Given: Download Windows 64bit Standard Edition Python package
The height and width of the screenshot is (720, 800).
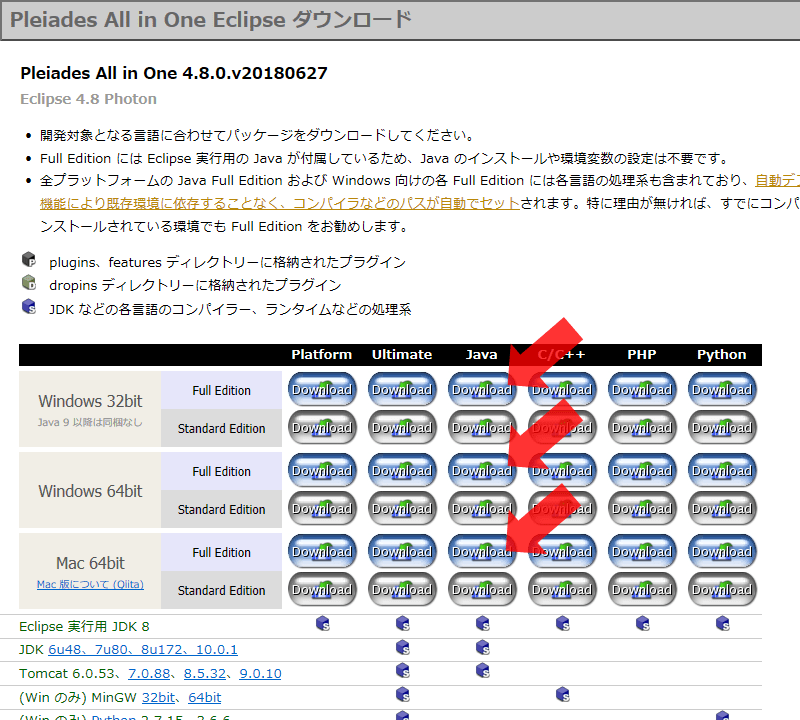Looking at the screenshot, I should tap(722, 509).
